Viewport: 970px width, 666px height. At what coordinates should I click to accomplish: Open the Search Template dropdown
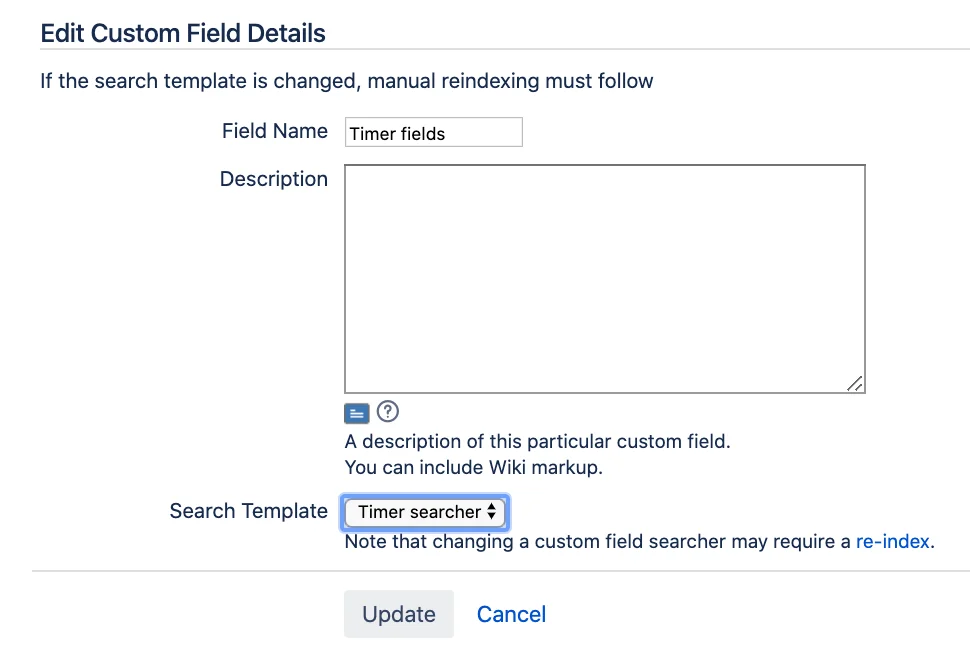click(x=425, y=512)
